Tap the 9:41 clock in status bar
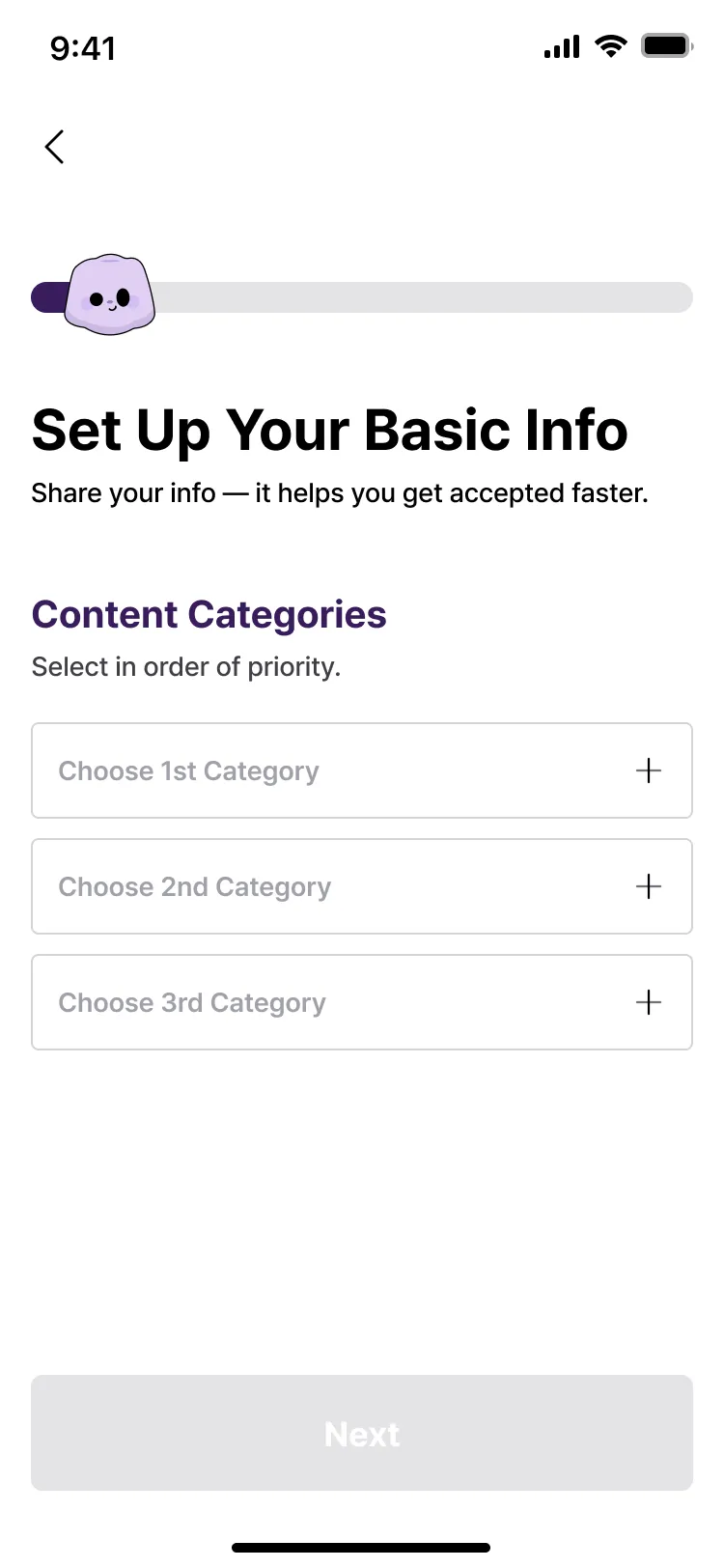The image size is (724, 1568). point(83,47)
